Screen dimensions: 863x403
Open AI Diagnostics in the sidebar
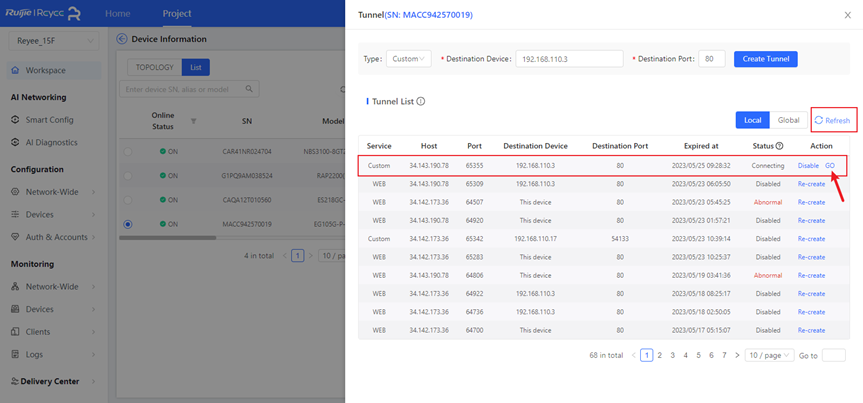pyautogui.click(x=50, y=142)
